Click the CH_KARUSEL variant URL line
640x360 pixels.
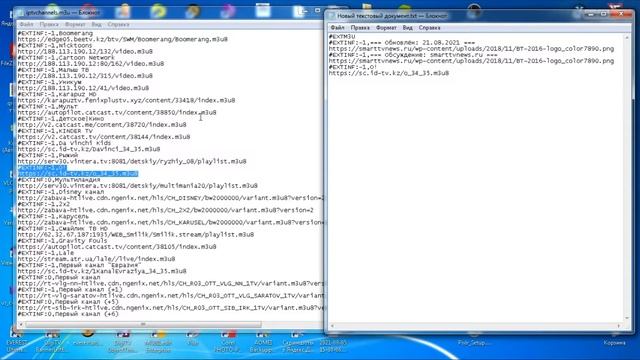(x=170, y=222)
